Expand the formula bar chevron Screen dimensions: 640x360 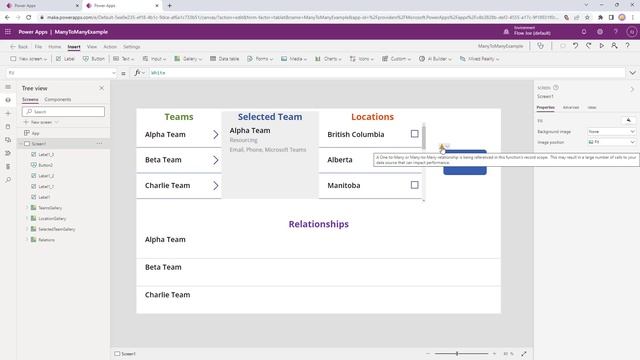(632, 73)
